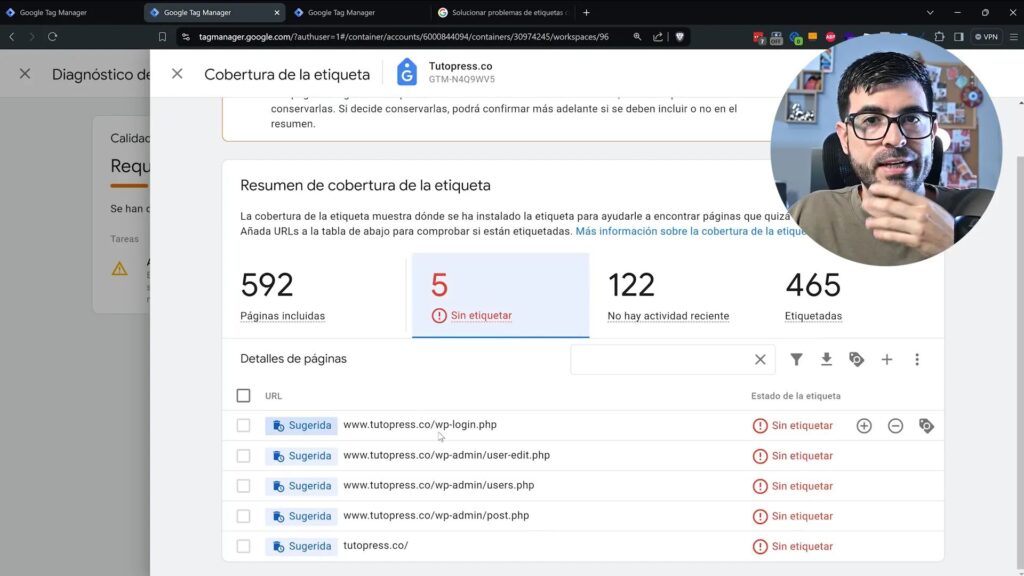Screen dimensions: 1024x576
Task: Switch to Solucionar problemas de etiquetas browser tab
Action: pos(502,12)
